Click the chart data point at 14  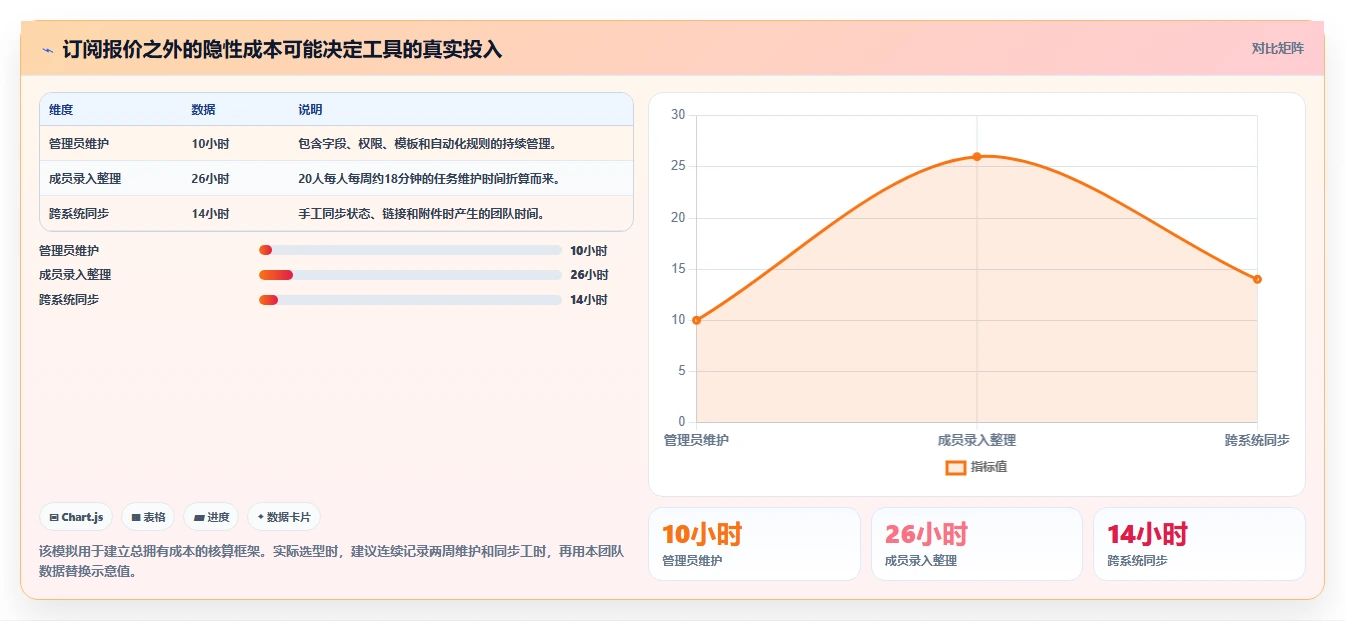(x=1257, y=279)
